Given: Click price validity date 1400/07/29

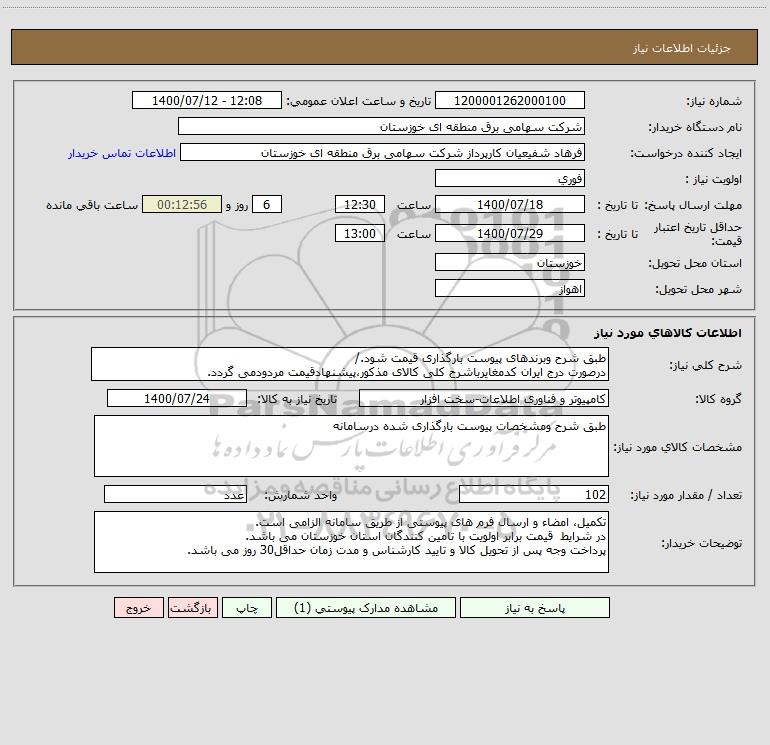Looking at the screenshot, I should 510,233.
